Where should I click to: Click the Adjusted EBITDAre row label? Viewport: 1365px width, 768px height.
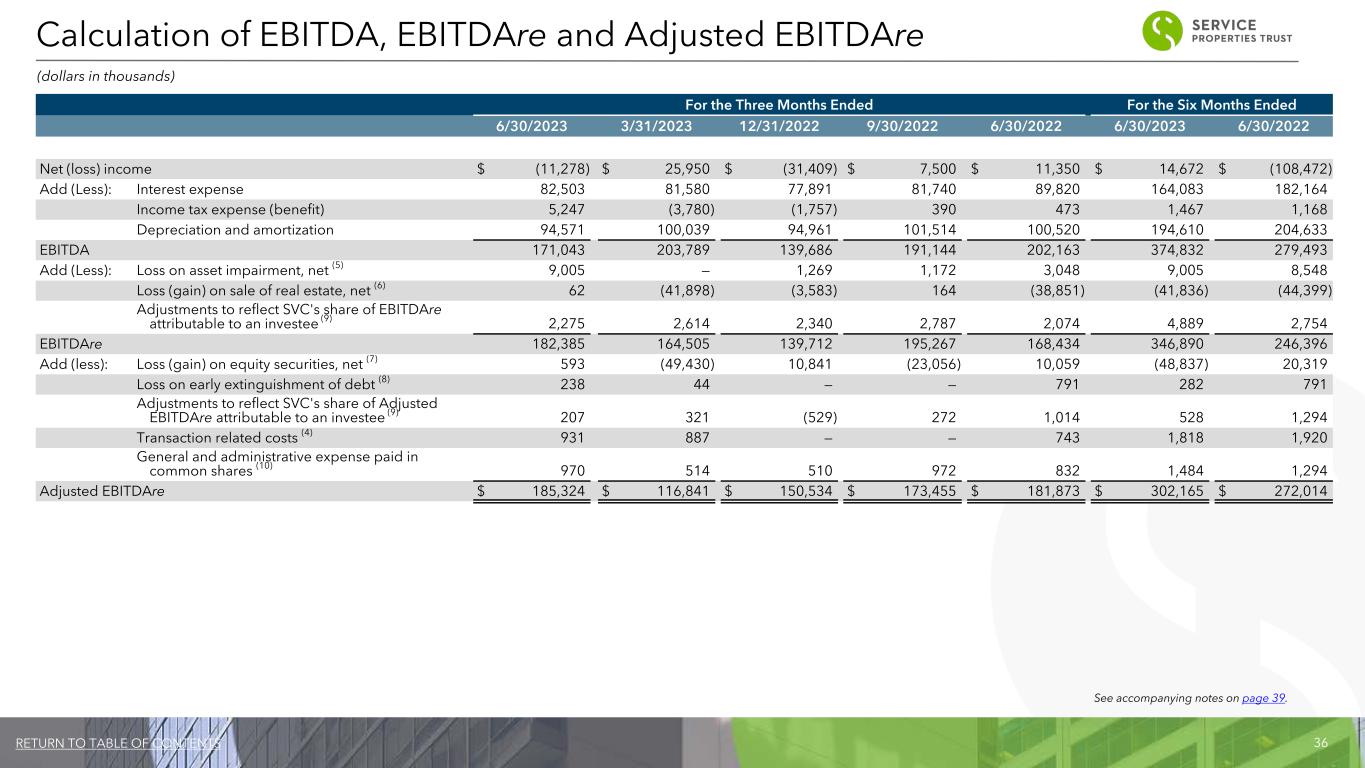tap(101, 491)
